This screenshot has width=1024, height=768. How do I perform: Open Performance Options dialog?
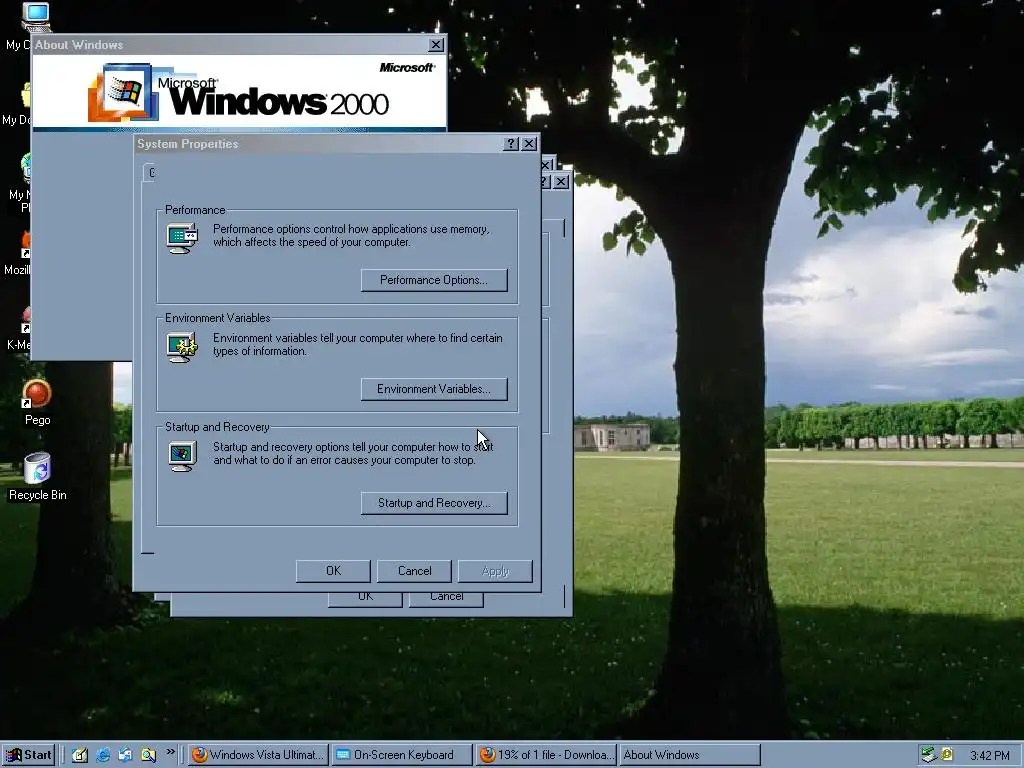pyautogui.click(x=434, y=280)
